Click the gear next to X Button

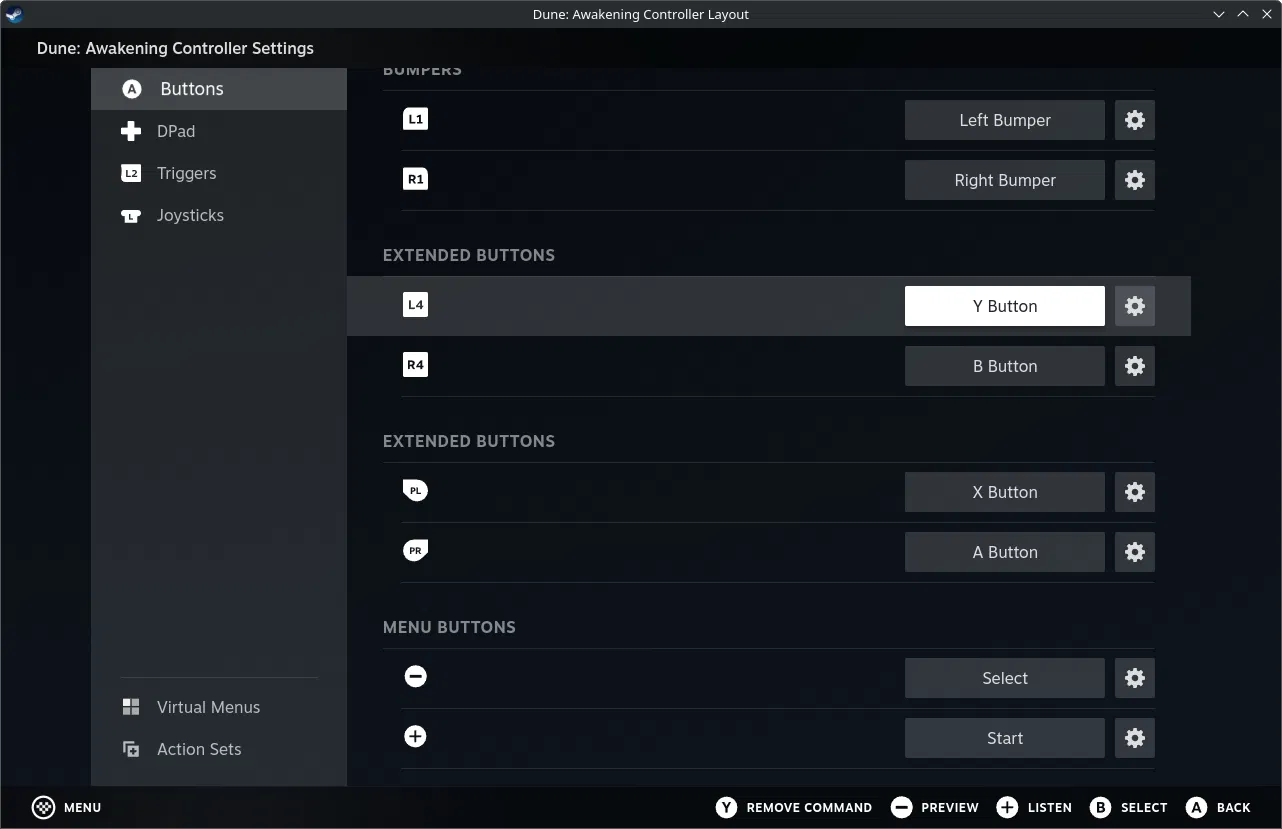point(1134,492)
